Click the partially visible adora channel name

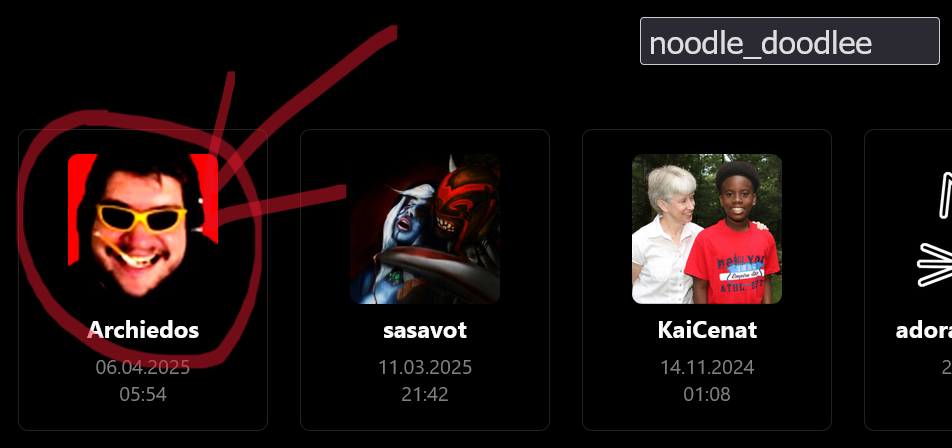(x=923, y=330)
